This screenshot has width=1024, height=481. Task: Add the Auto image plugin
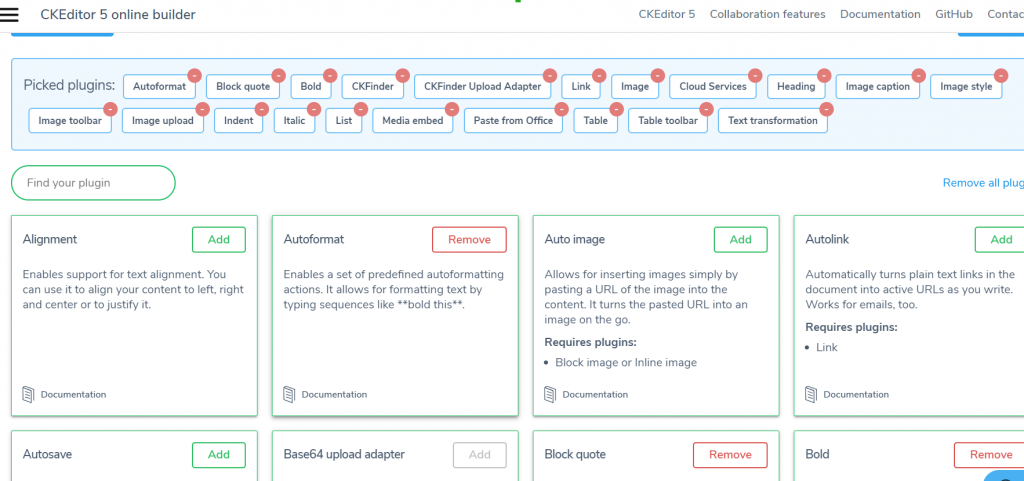coord(741,240)
